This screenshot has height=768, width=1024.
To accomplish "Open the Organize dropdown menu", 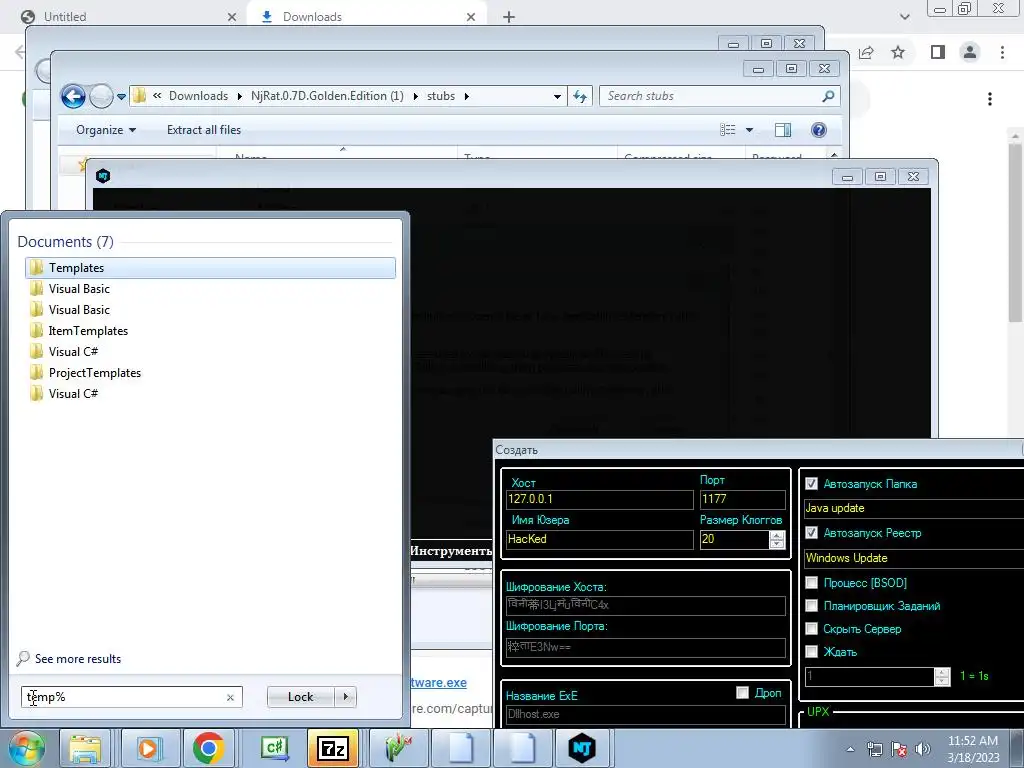I will tap(106, 130).
